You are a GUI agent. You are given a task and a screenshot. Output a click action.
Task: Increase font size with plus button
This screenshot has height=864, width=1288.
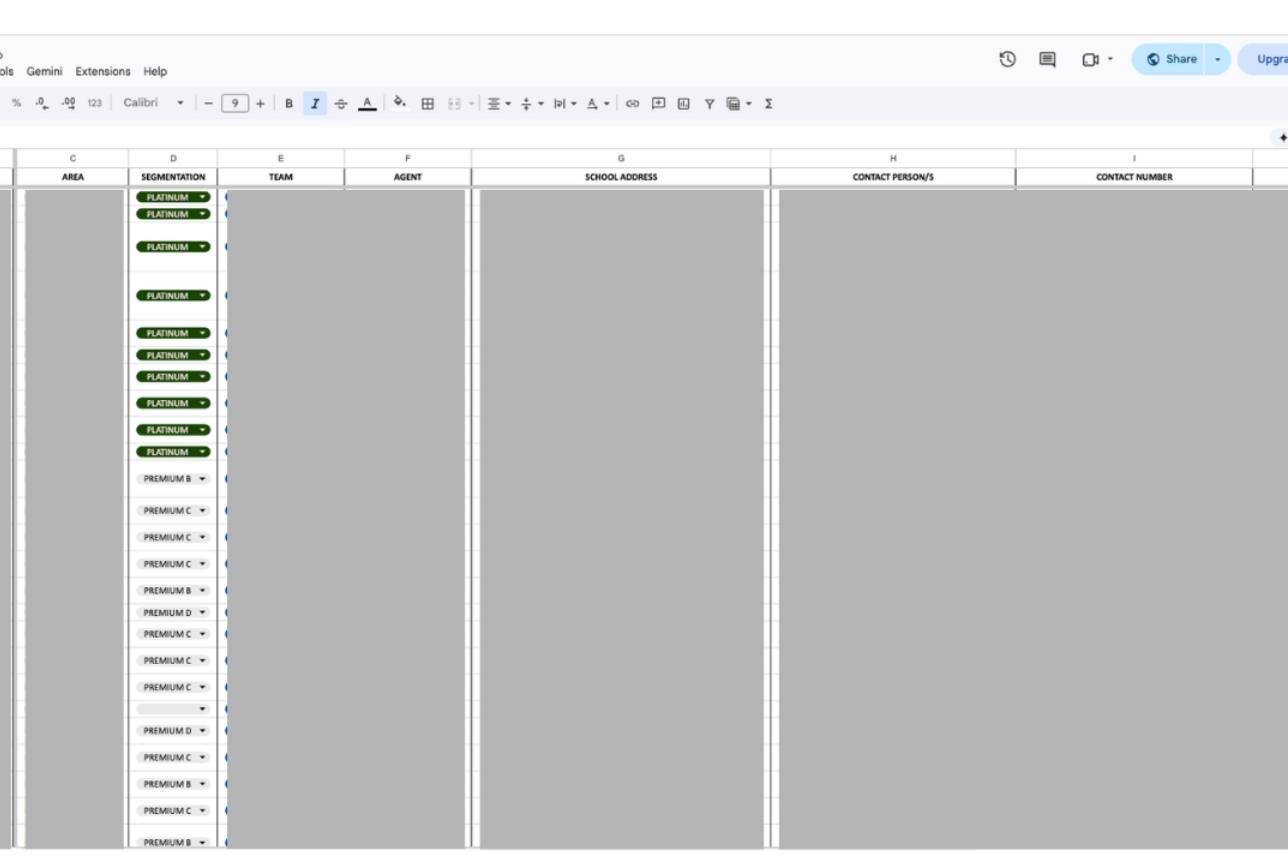(x=260, y=103)
